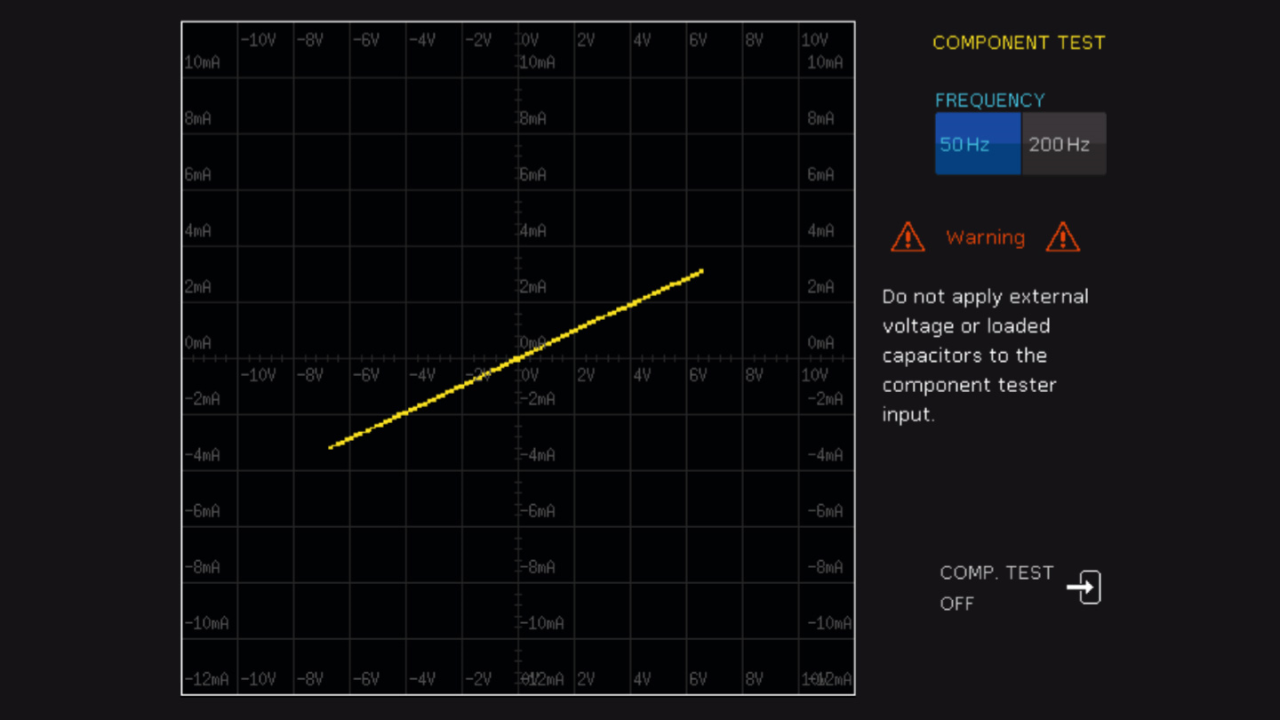
Task: Click the -12mA label in graph's bottom-left corner
Action: [206, 679]
